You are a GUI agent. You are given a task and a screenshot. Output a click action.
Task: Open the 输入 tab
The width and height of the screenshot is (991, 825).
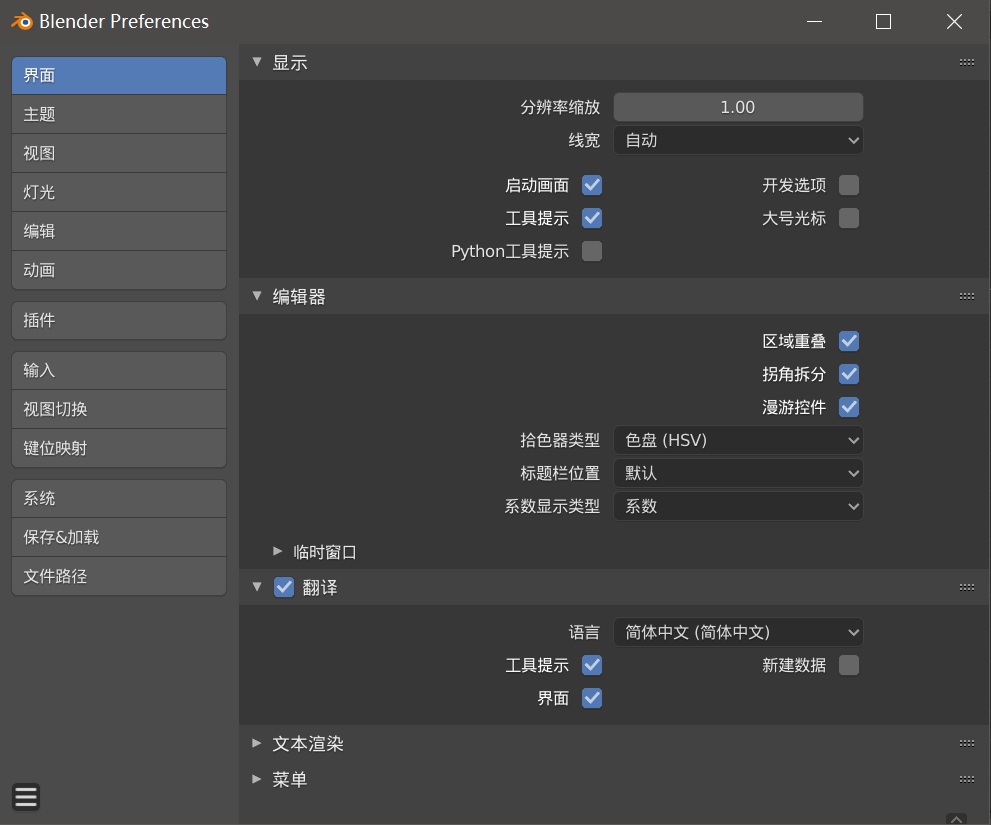(x=119, y=370)
